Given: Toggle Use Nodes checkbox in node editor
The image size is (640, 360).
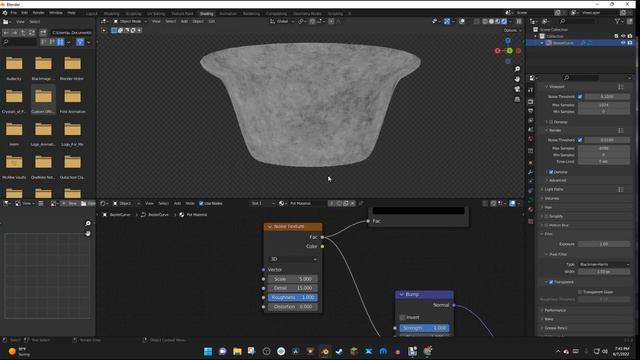Looking at the screenshot, I should (201, 203).
